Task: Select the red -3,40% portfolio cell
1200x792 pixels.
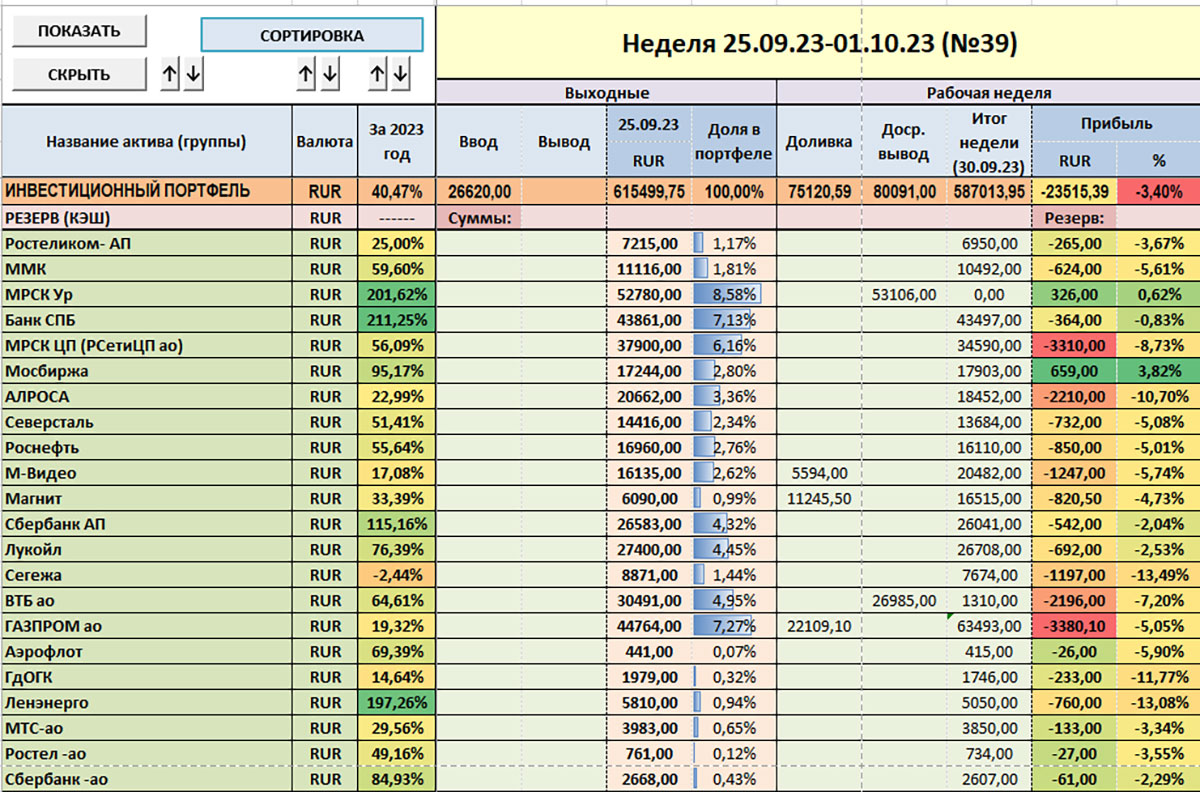Action: click(x=1157, y=192)
